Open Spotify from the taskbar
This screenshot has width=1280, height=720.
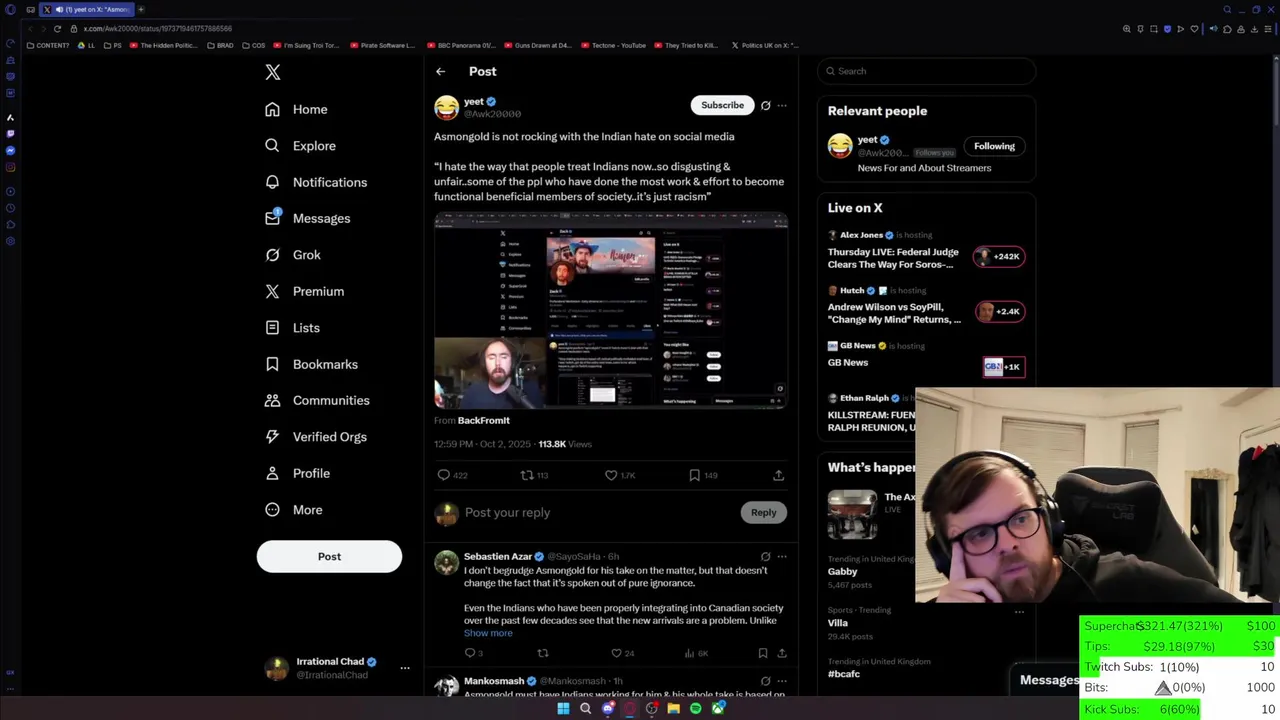point(696,709)
